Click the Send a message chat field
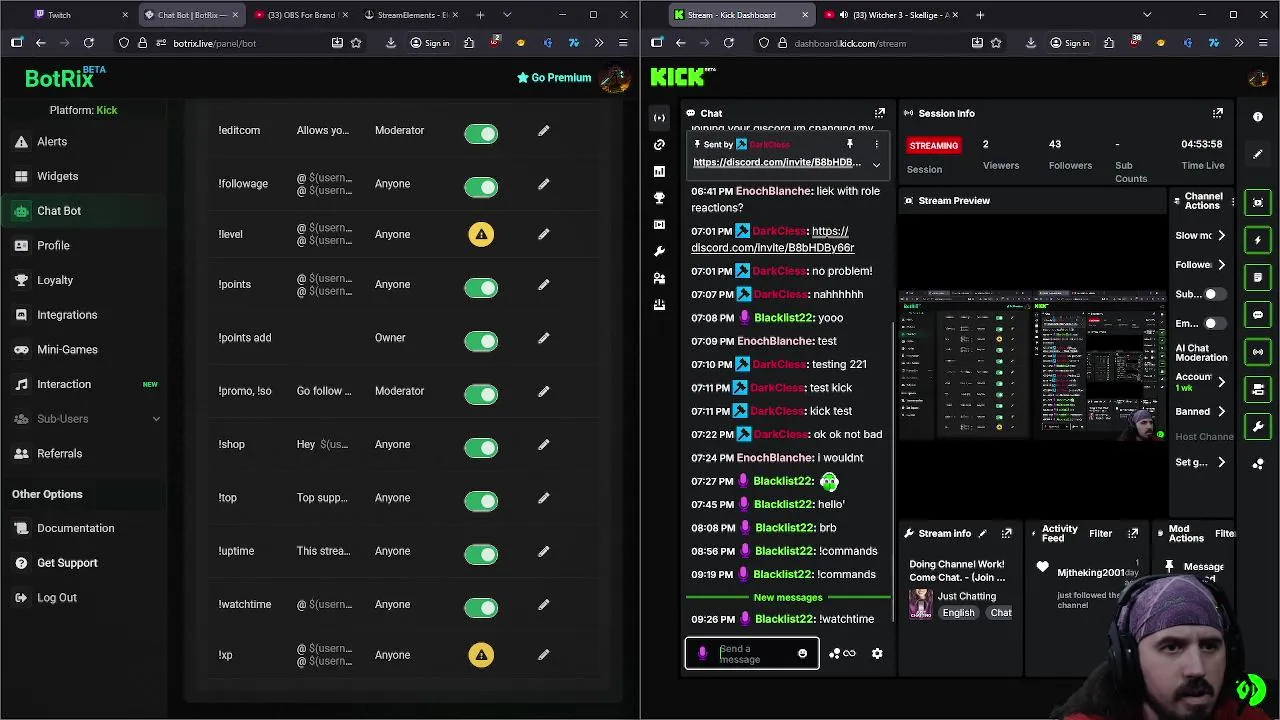This screenshot has height=720, width=1280. 752,654
